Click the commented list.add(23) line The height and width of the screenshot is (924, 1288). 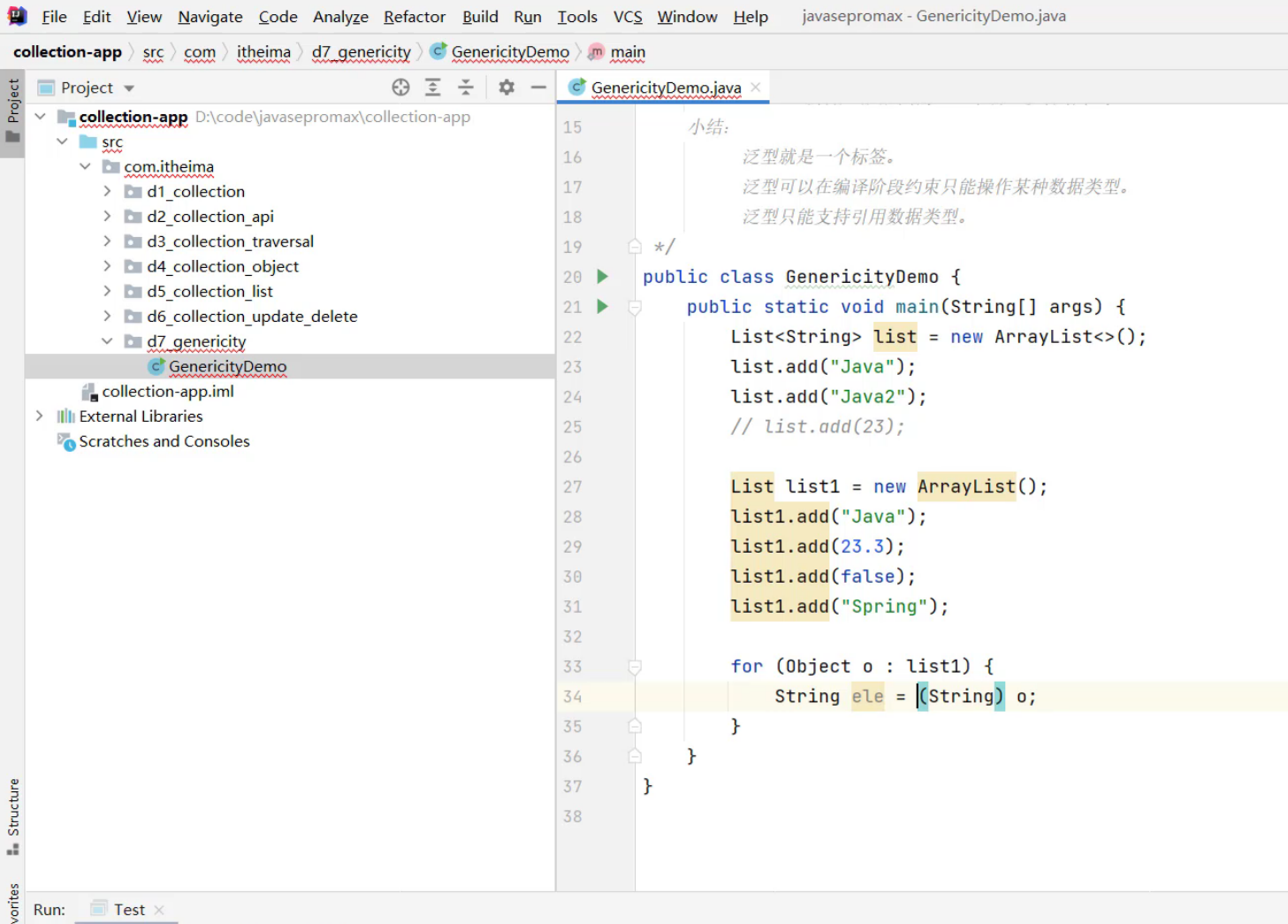pos(818,427)
